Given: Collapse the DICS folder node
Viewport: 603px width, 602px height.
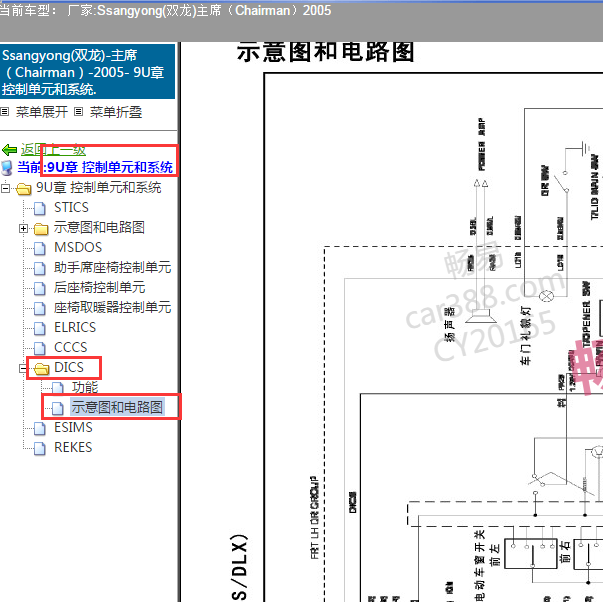Looking at the screenshot, I should 23,369.
